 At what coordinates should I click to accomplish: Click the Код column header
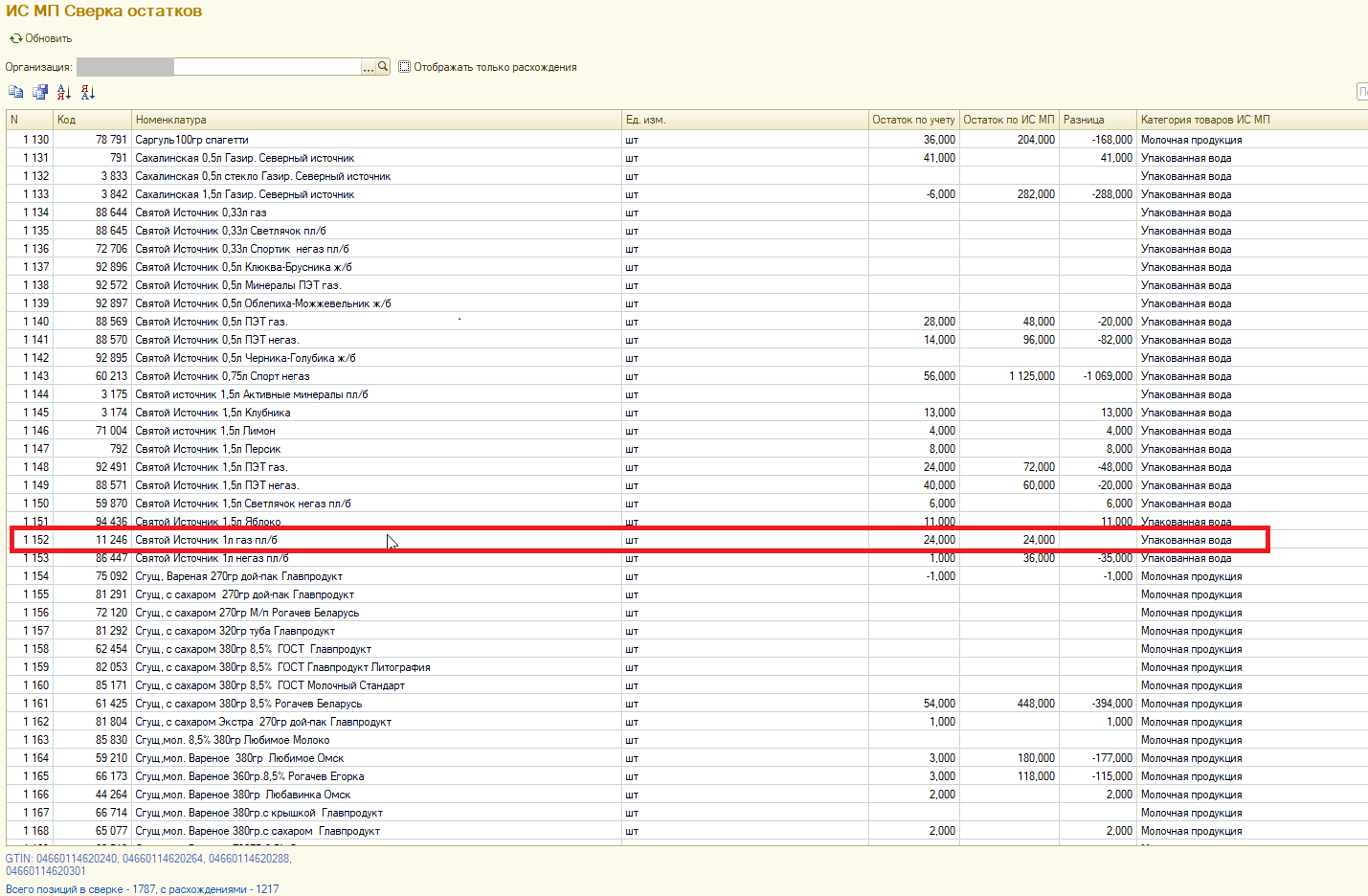[91, 120]
